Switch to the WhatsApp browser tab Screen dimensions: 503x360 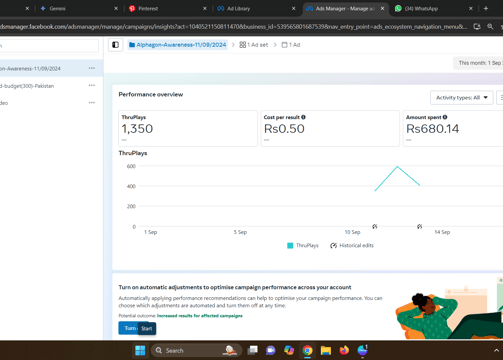click(421, 9)
